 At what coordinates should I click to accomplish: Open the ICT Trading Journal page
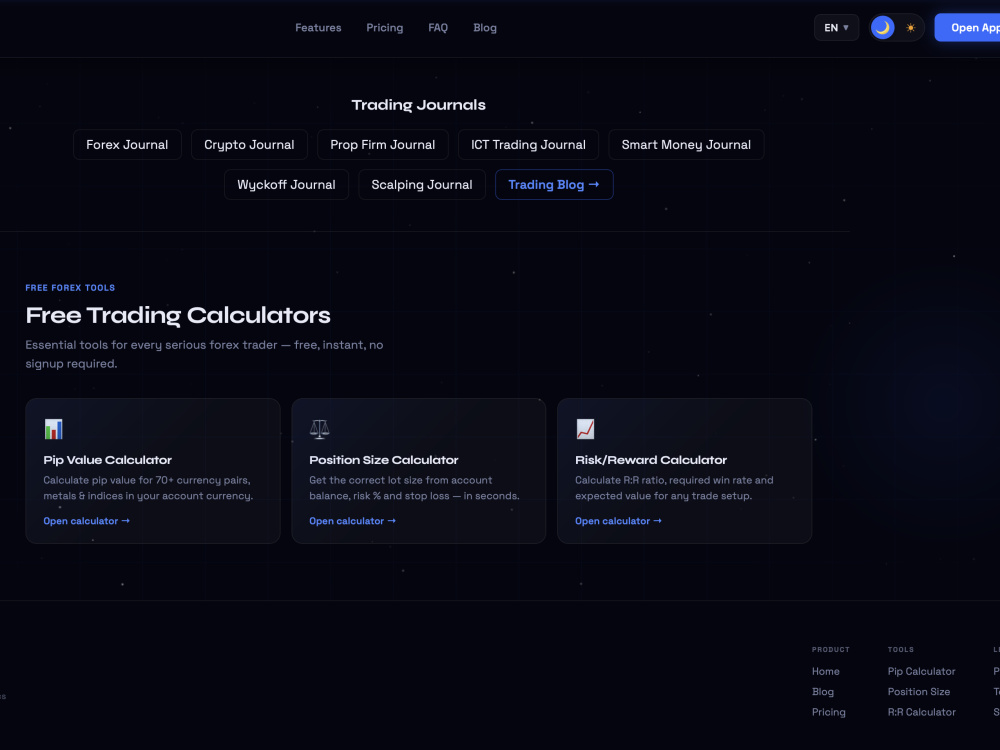(x=528, y=145)
